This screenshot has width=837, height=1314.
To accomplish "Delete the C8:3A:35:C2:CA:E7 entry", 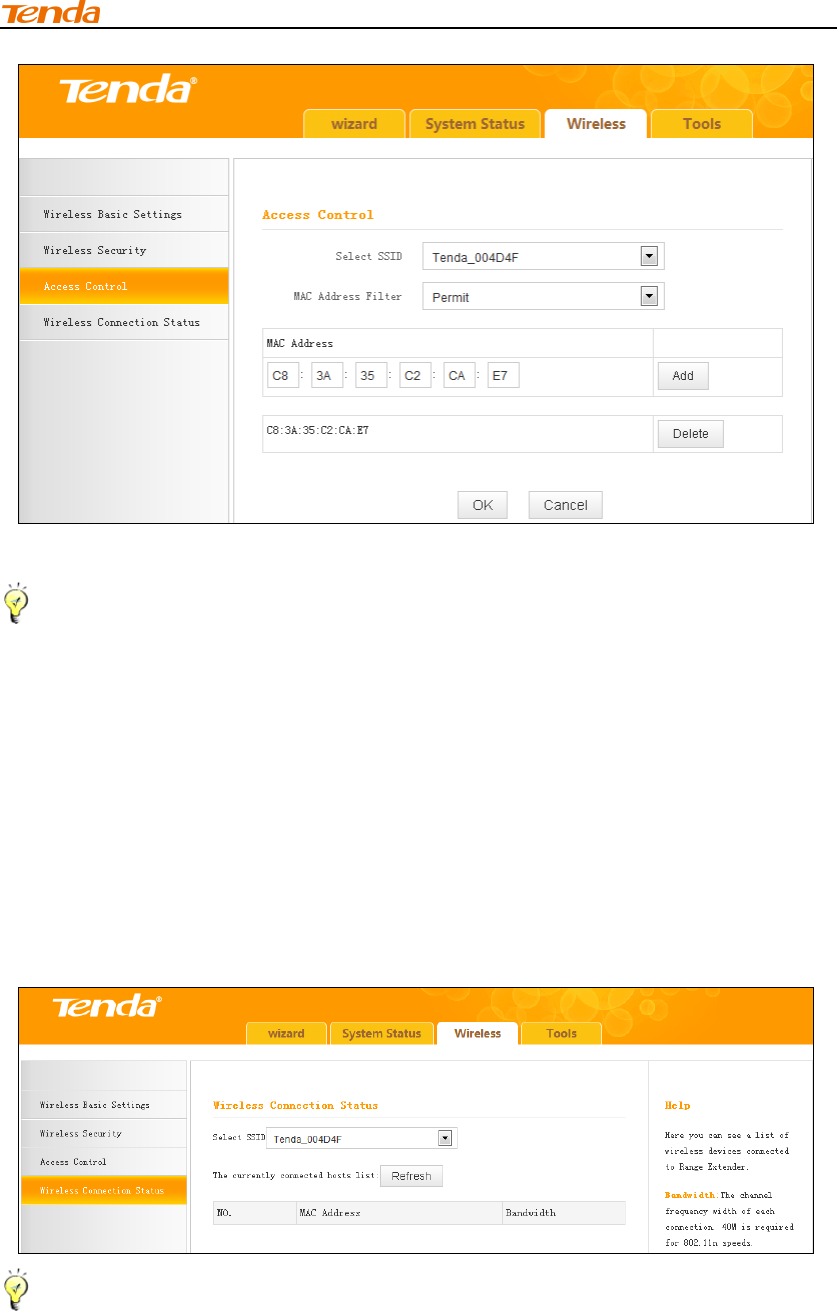I will [690, 434].
